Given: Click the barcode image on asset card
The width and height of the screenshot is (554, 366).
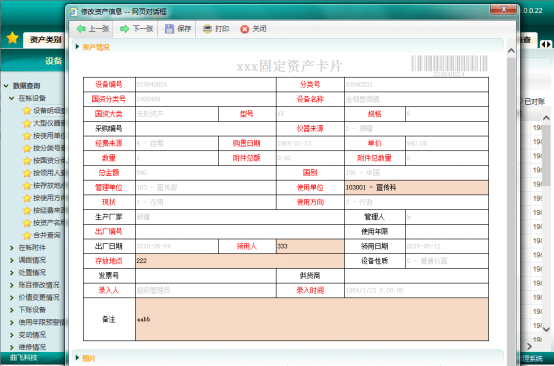Looking at the screenshot, I should point(449,64).
